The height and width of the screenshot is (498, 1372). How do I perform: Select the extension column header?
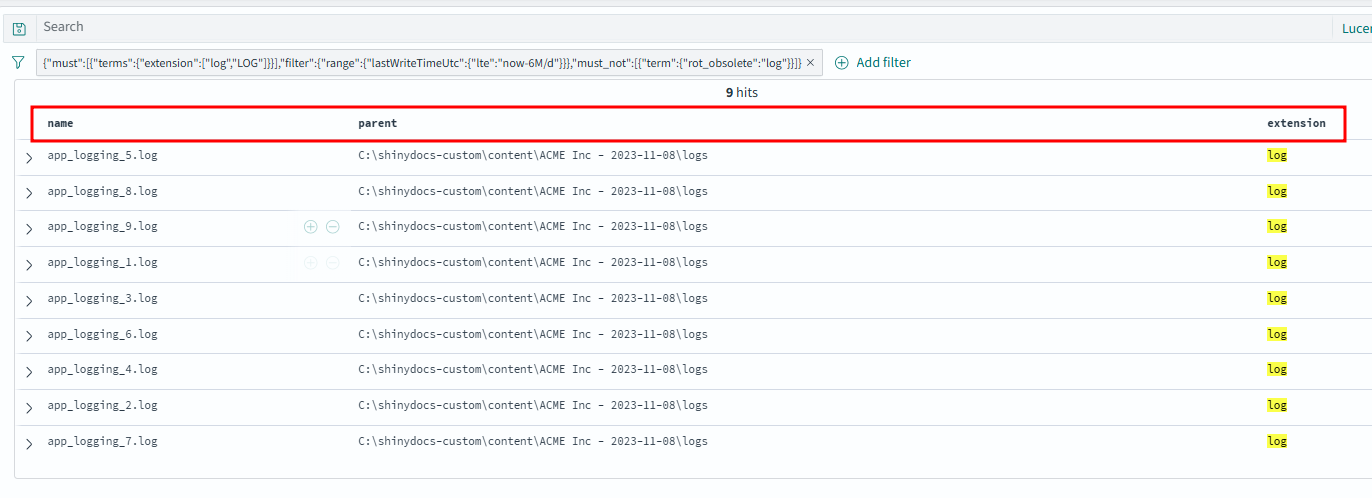coord(1296,123)
